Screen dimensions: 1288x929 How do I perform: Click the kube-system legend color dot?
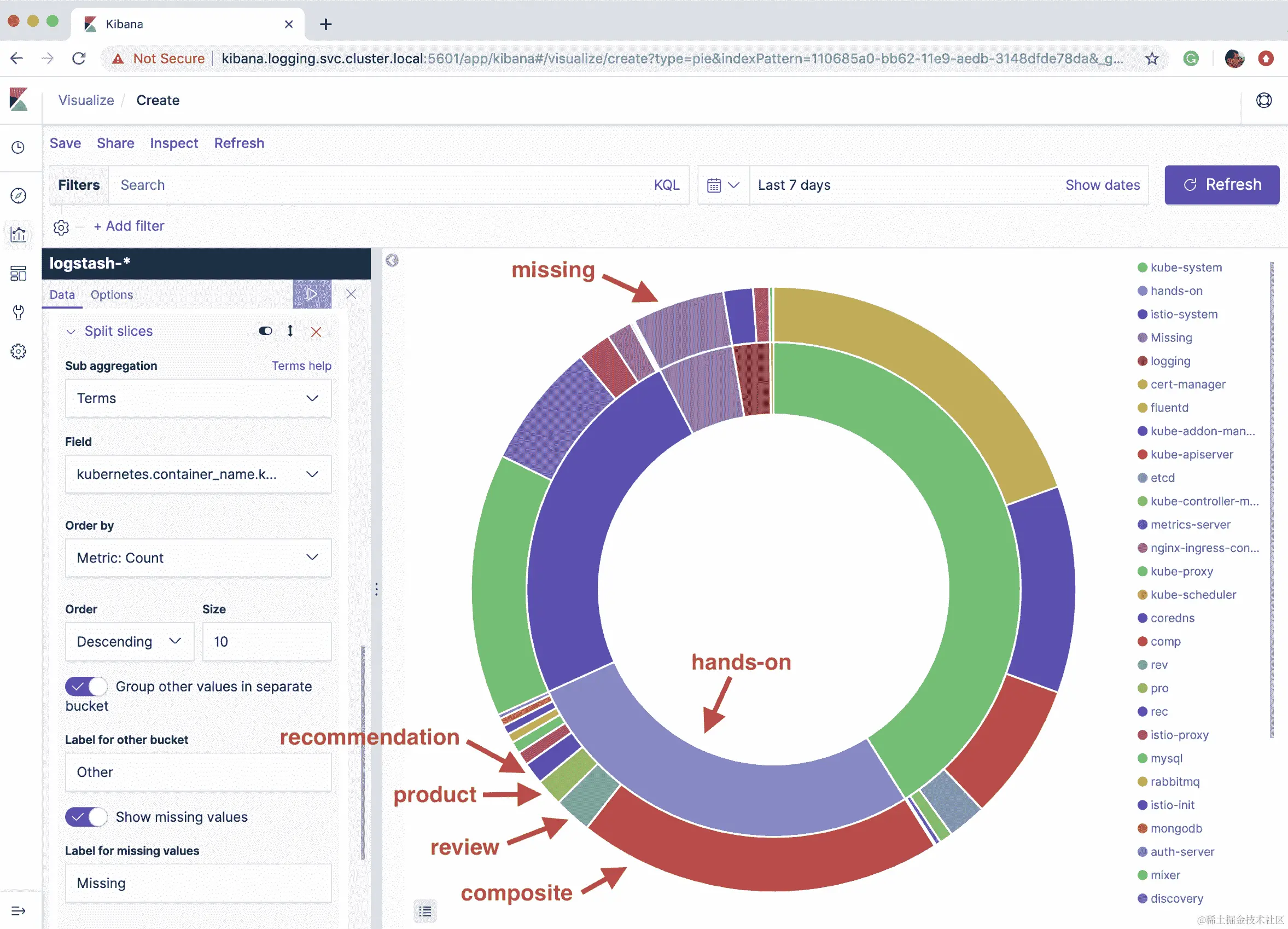(1142, 267)
